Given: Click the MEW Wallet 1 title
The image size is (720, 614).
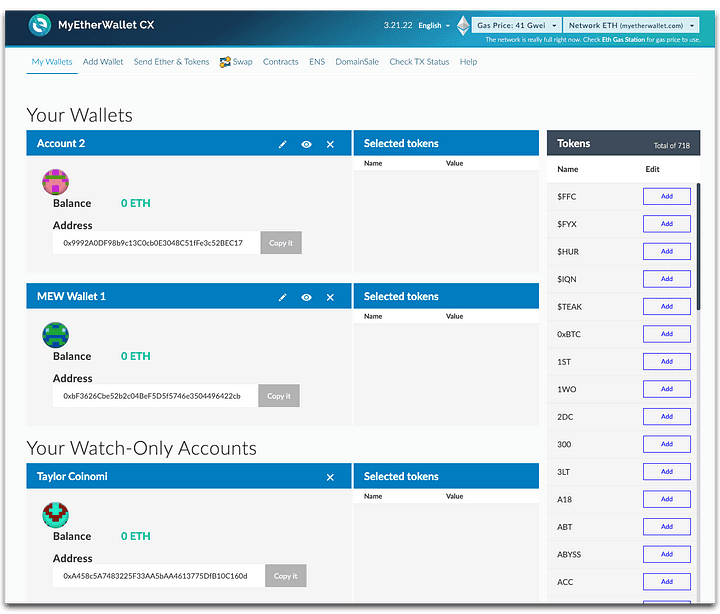Looking at the screenshot, I should (72, 297).
